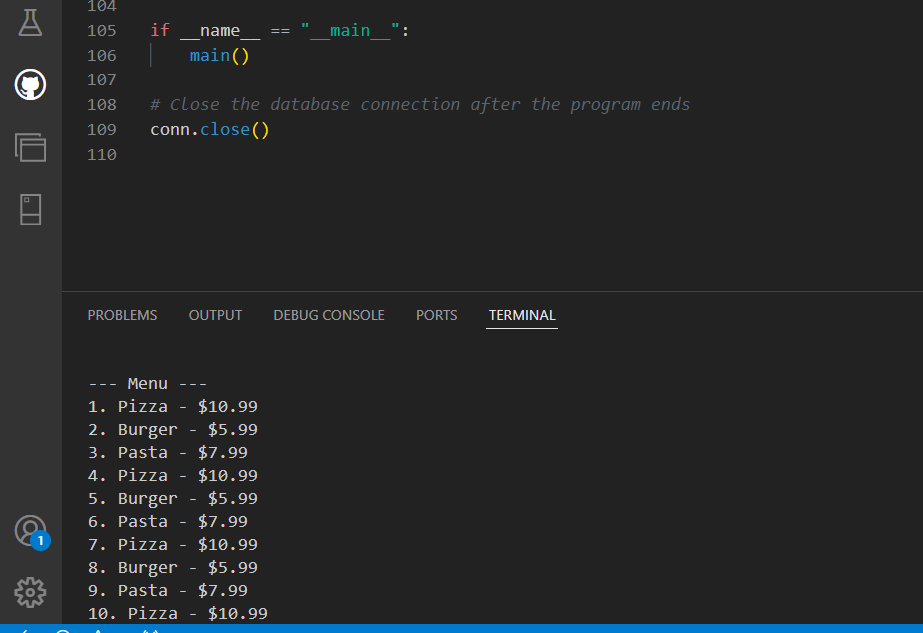
Task: Click terminal line "3. Pasta - $7.99"
Action: 168,452
